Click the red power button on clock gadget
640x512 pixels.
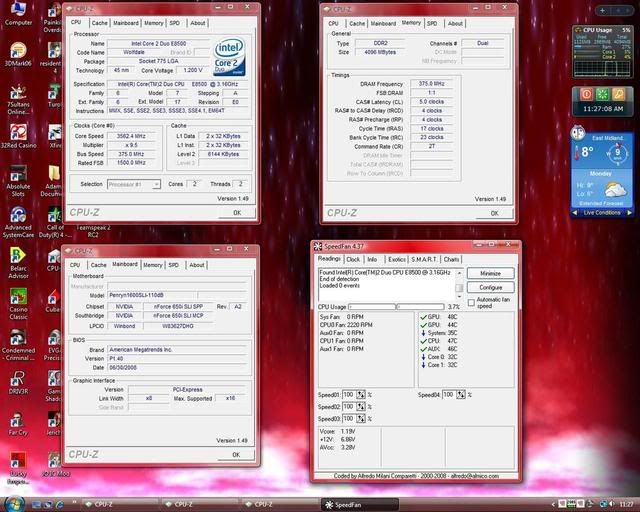point(586,94)
